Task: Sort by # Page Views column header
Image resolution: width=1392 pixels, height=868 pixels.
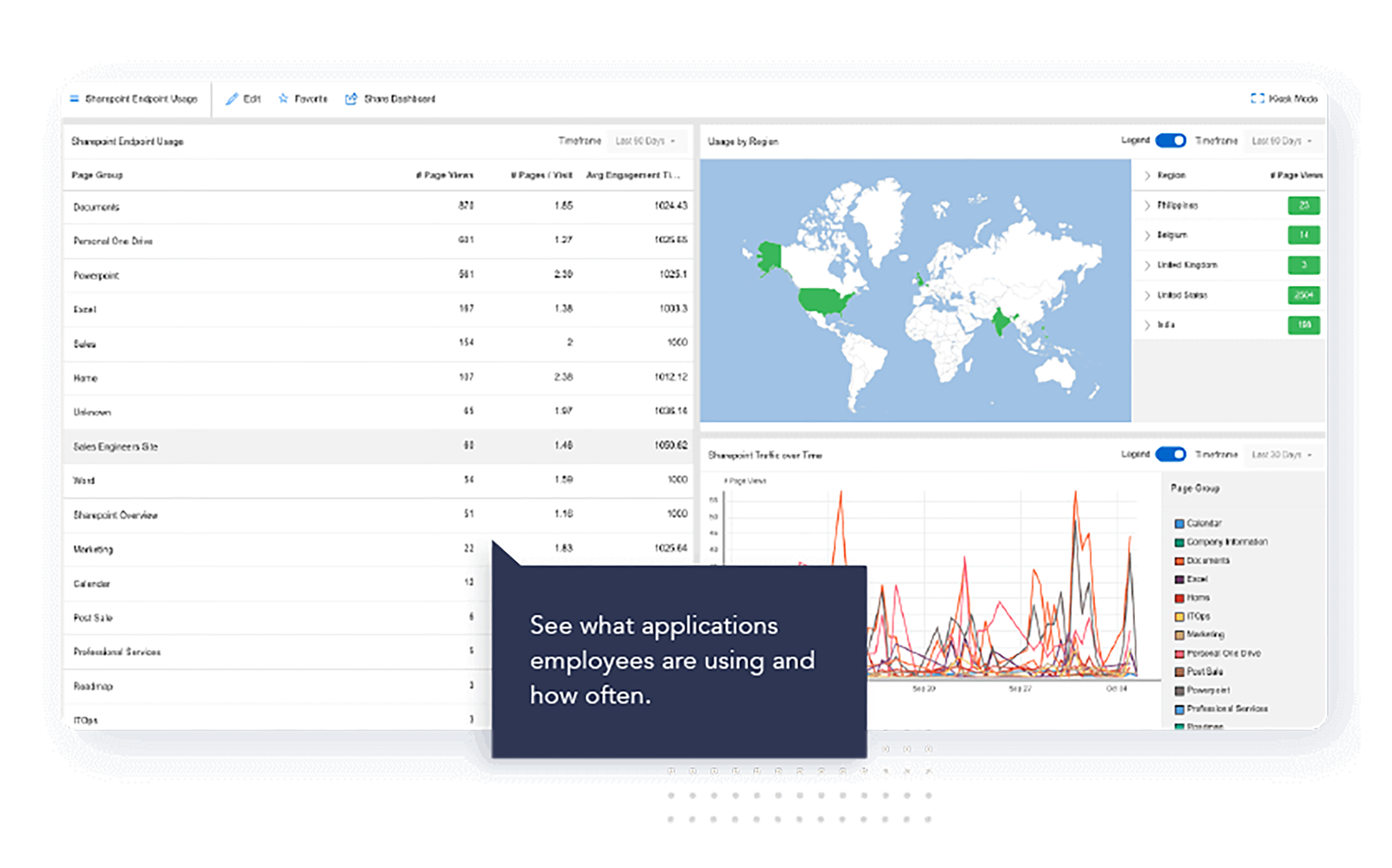Action: 444,175
